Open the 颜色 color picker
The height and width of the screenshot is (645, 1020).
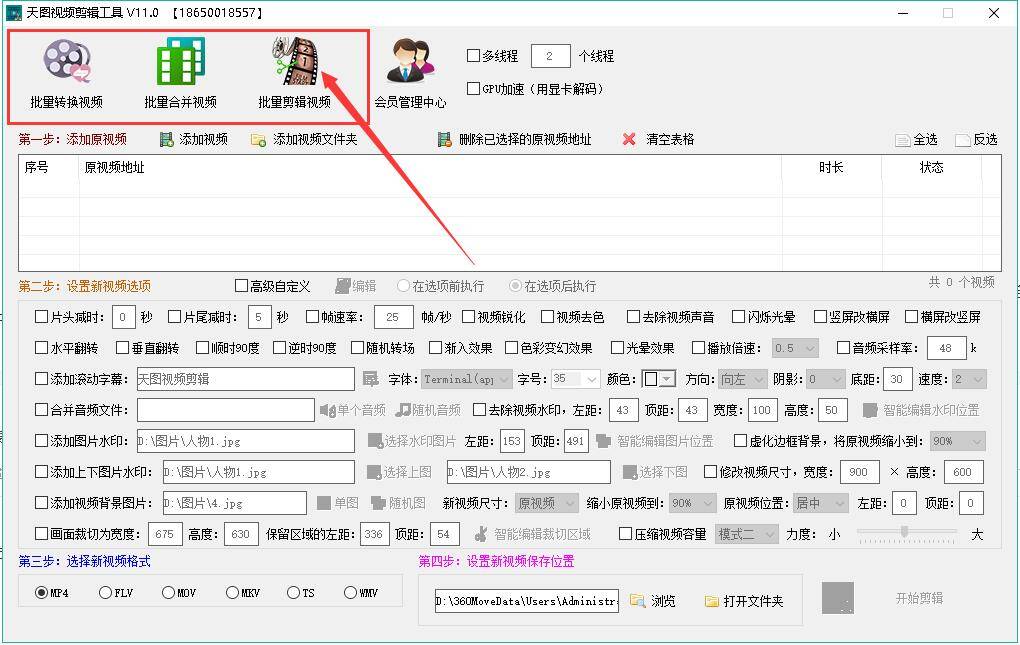coord(658,378)
